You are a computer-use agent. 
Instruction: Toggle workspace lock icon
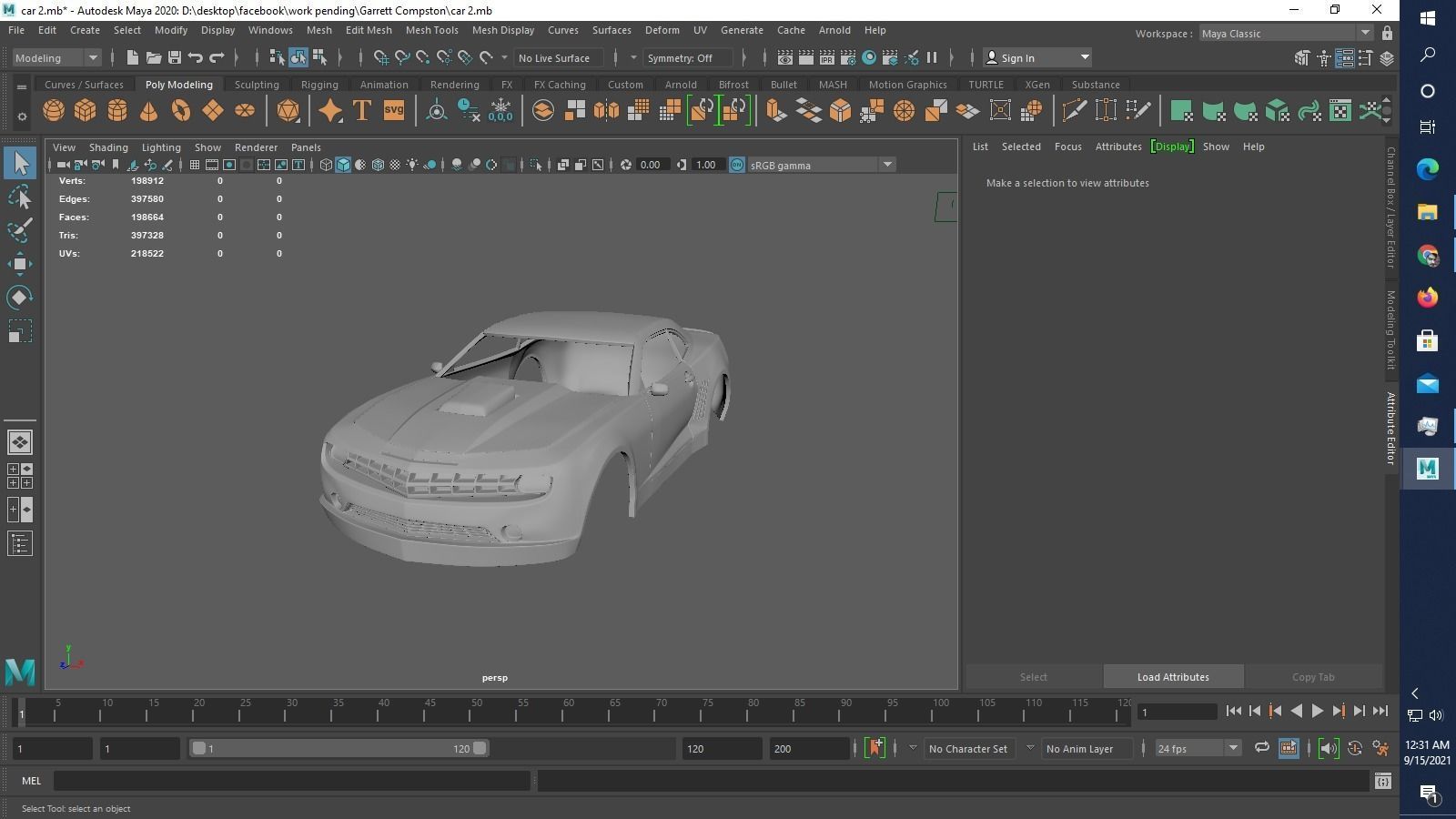point(1387,34)
